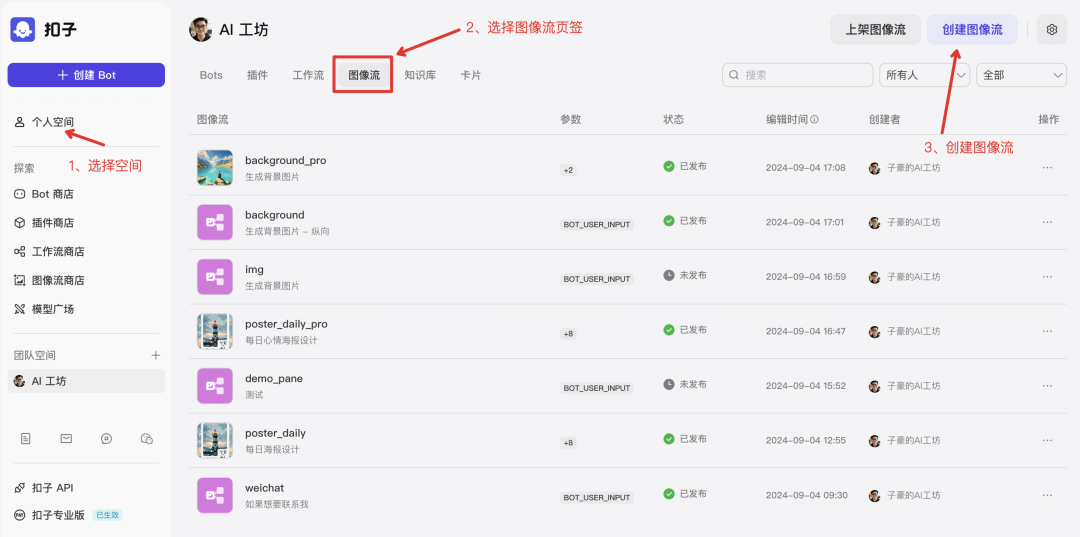Switch to the 卡片 tab

470,75
